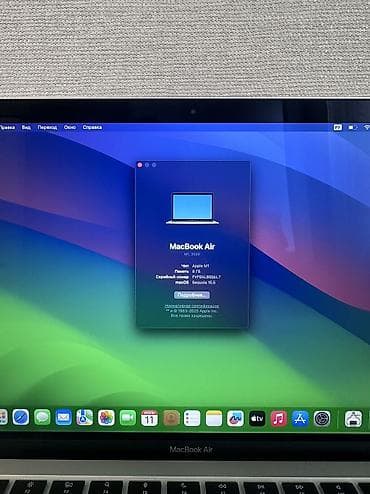Click the MacBook Air laptop image

coord(192,208)
